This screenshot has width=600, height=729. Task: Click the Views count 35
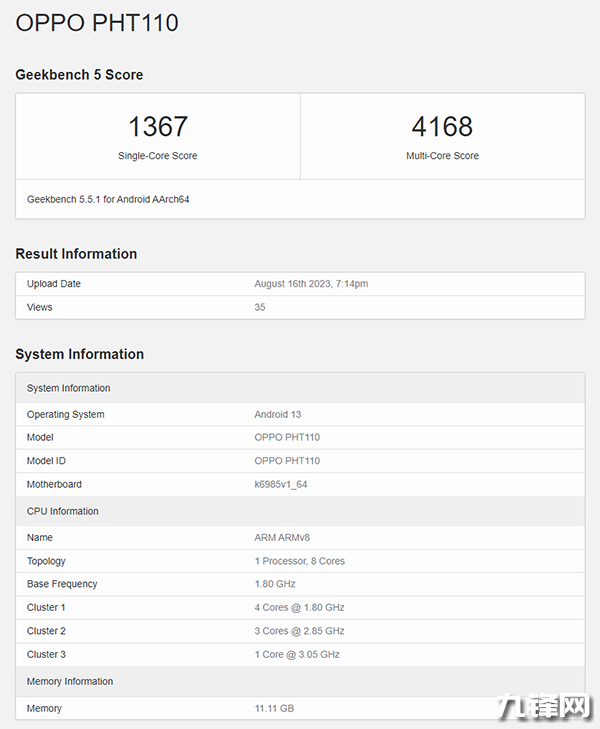[260, 307]
